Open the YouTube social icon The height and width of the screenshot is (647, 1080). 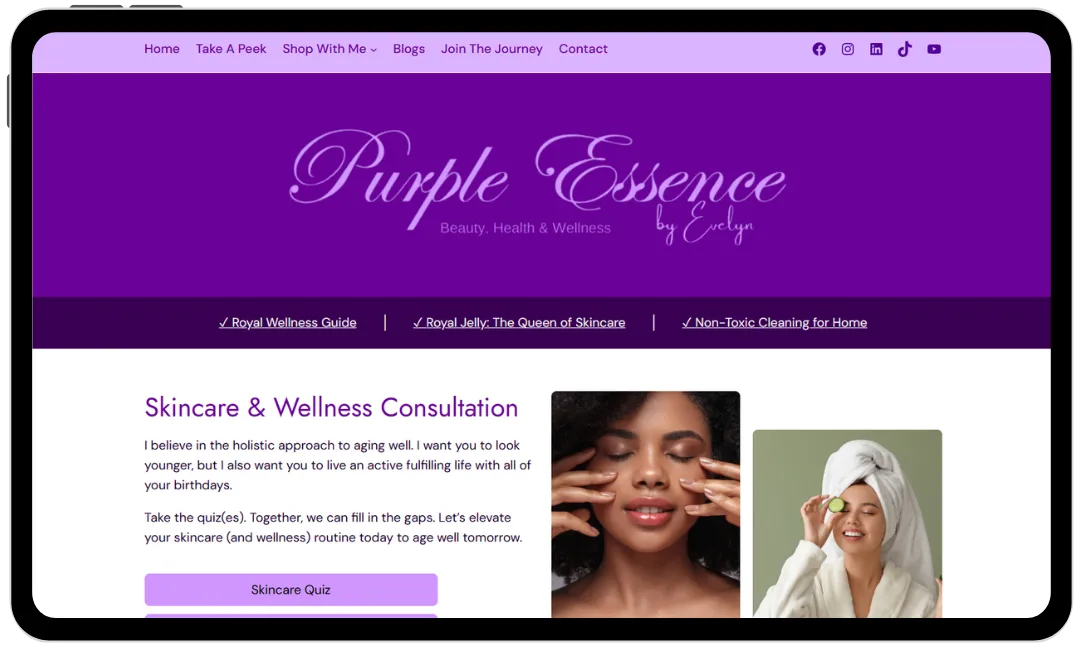(934, 49)
